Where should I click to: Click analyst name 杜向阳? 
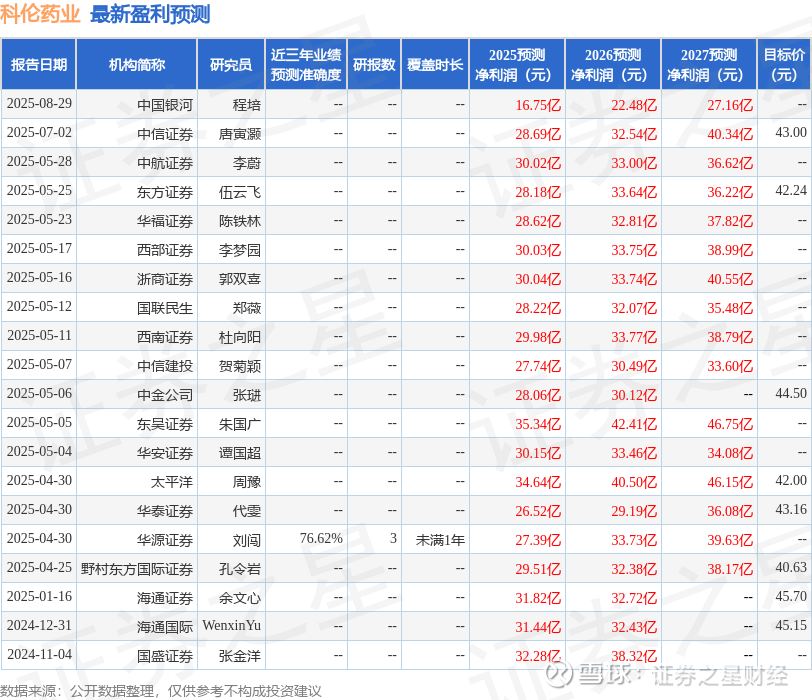[240, 337]
